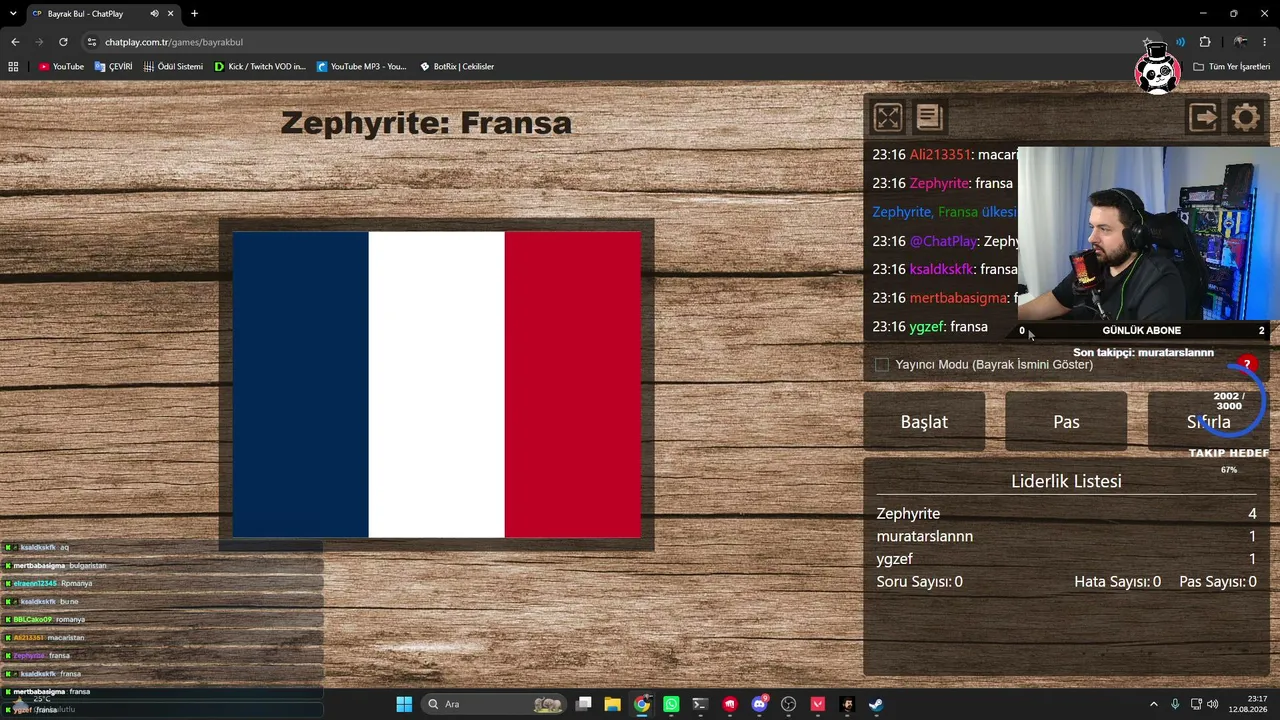Screen dimensions: 1280x720
Task: Mute the tab via speaker icon
Action: tap(154, 14)
